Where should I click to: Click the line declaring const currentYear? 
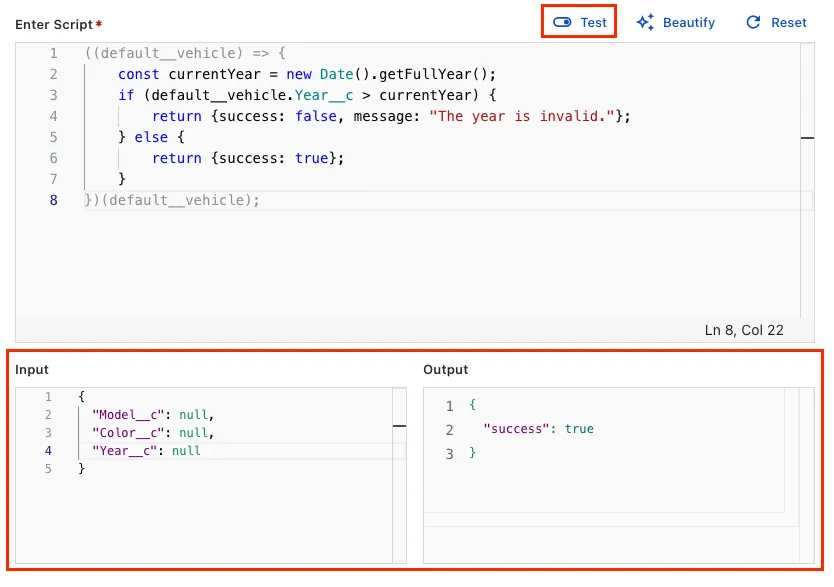tap(306, 74)
